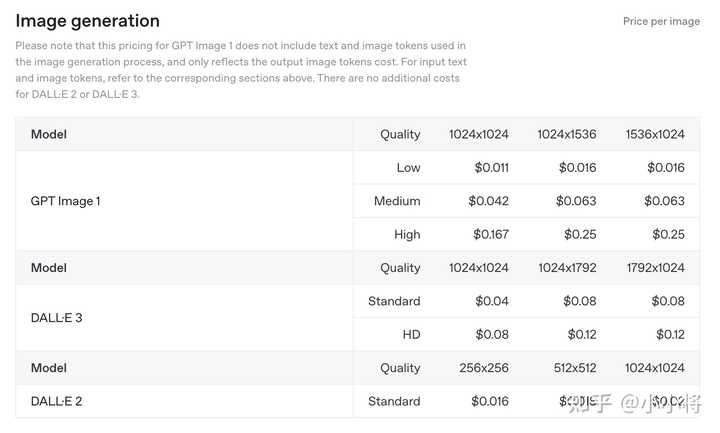The height and width of the screenshot is (433, 720).
Task: Click the $0.011 Low quality price
Action: [489, 167]
